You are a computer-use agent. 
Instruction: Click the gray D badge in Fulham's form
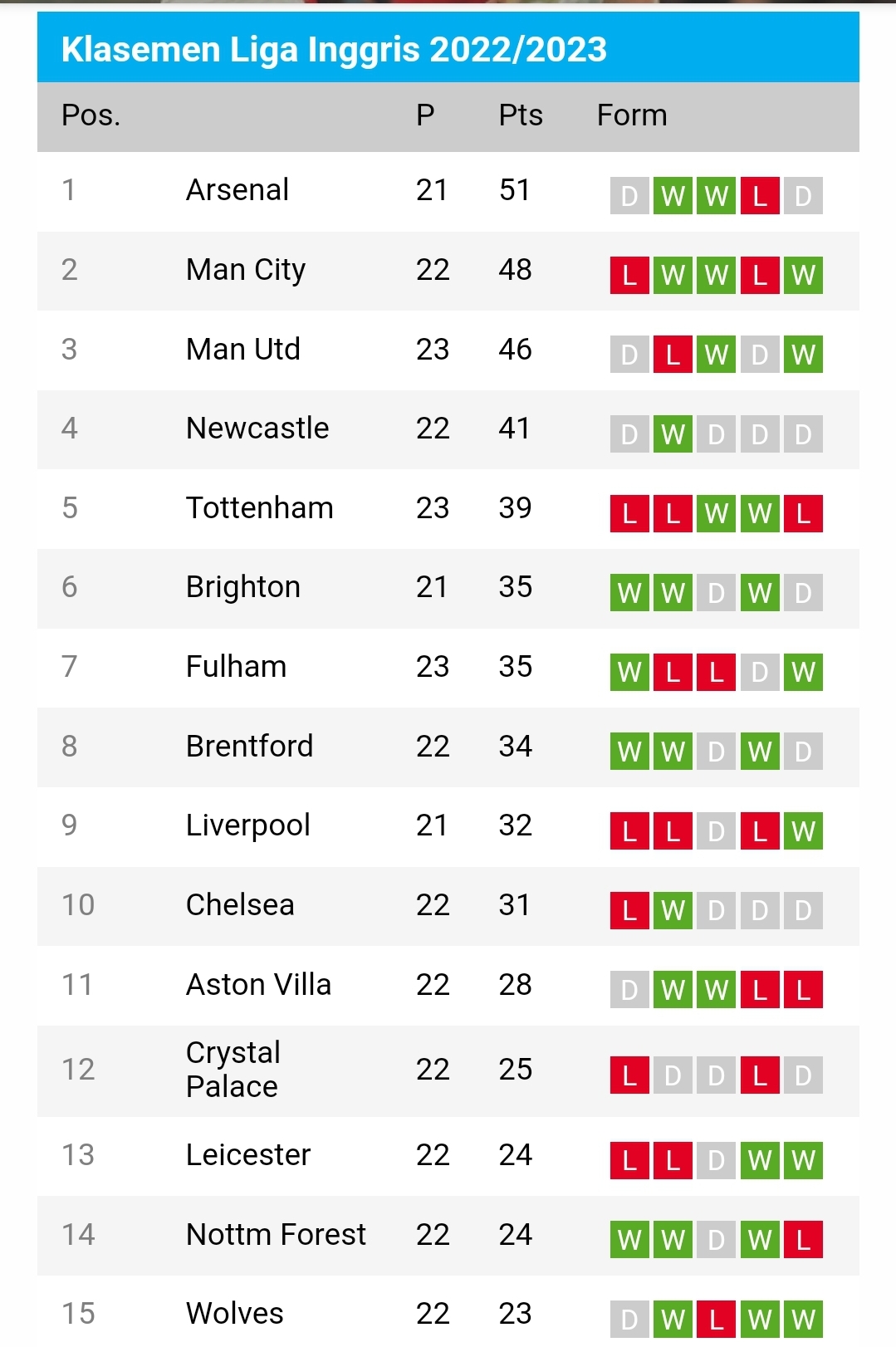pos(759,672)
